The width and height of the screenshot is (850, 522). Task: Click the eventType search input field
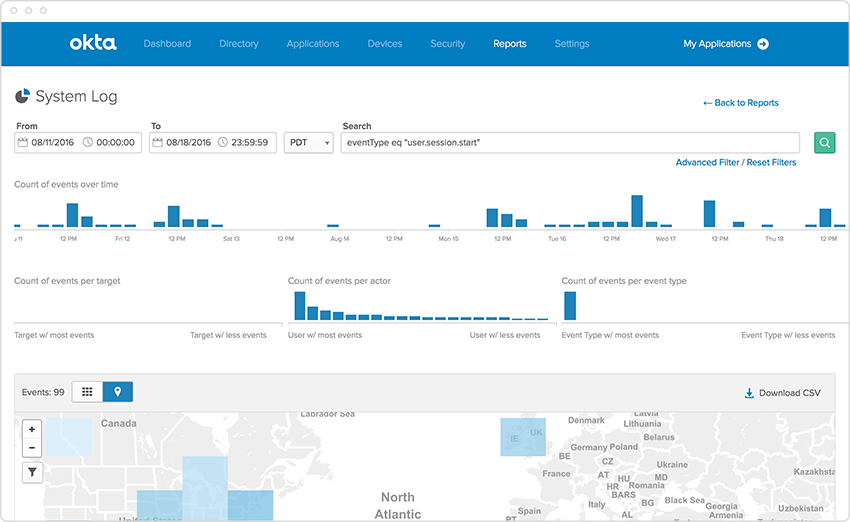point(570,143)
